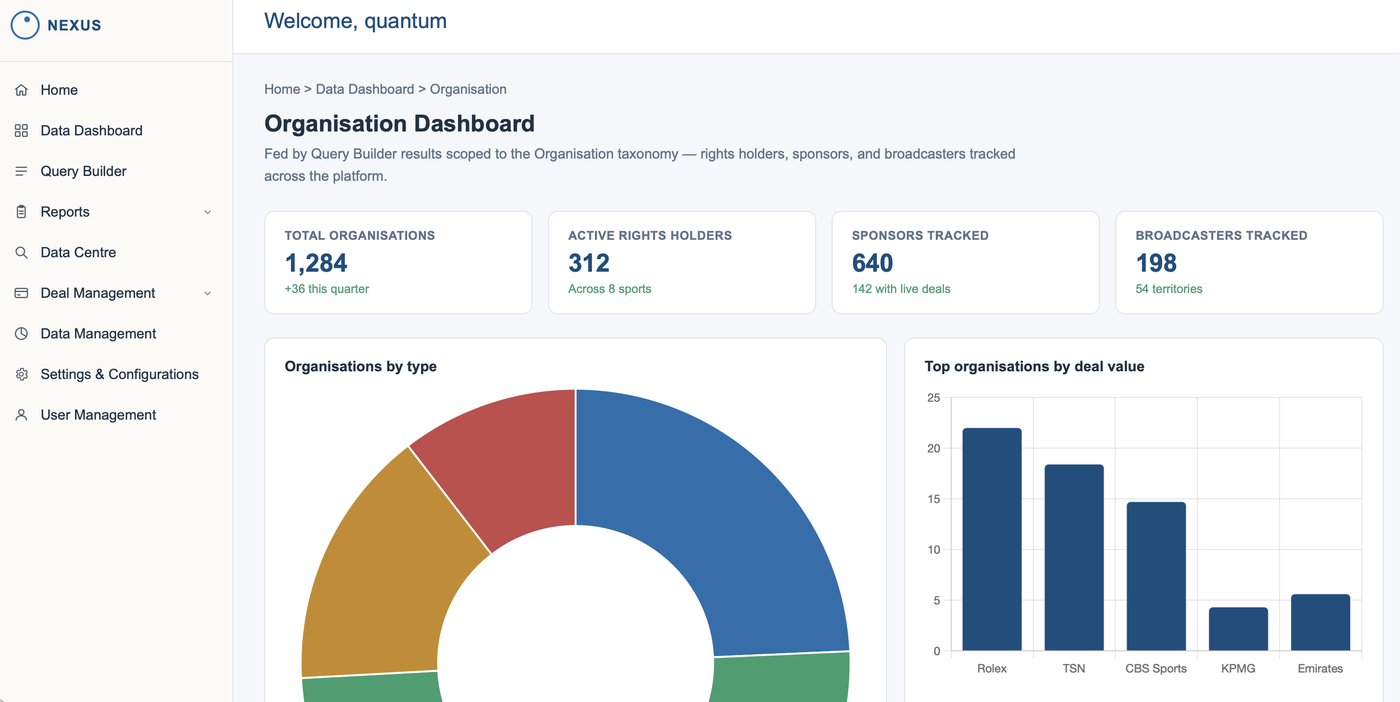Click the '142 with live deals' text
1400x702 pixels.
(901, 289)
